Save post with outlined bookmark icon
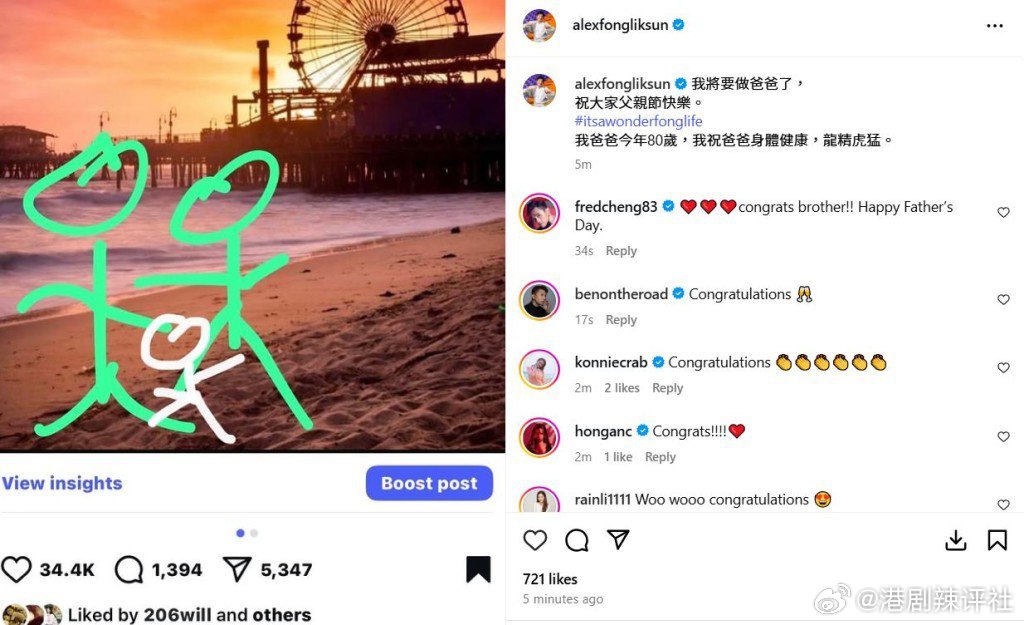This screenshot has height=625, width=1024. (x=997, y=540)
